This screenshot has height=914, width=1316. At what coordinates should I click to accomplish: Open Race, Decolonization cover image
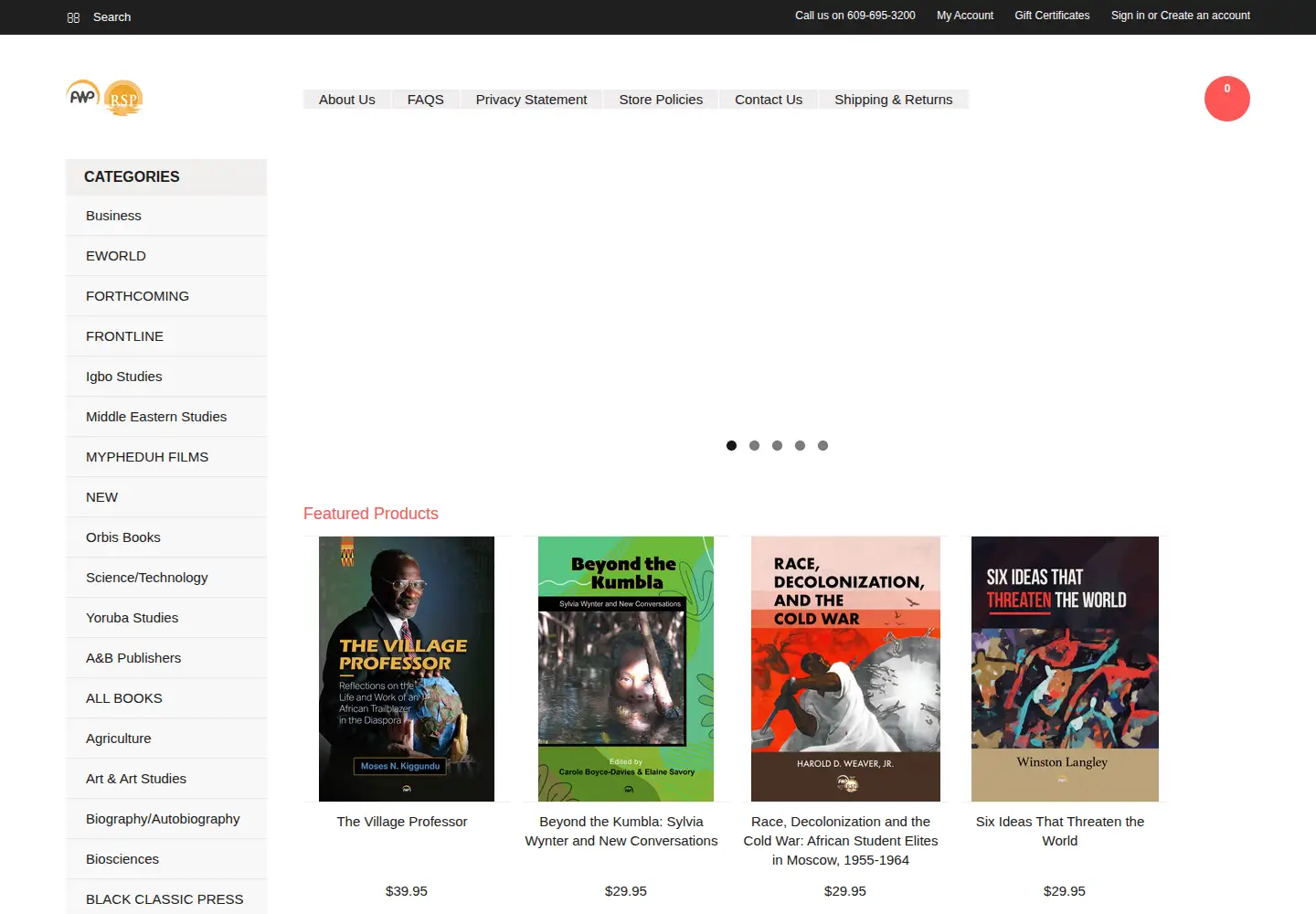click(x=845, y=669)
